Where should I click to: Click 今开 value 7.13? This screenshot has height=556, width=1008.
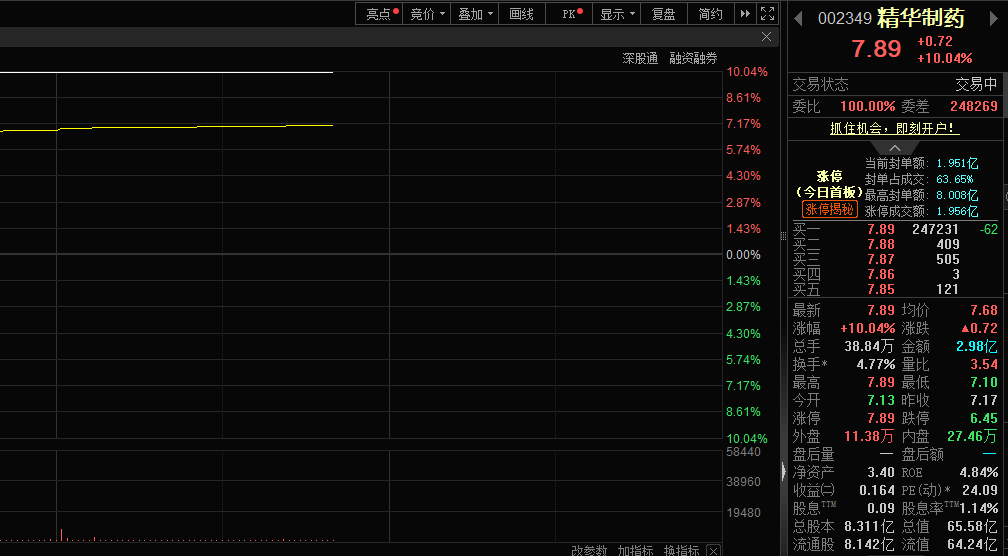(x=881, y=400)
